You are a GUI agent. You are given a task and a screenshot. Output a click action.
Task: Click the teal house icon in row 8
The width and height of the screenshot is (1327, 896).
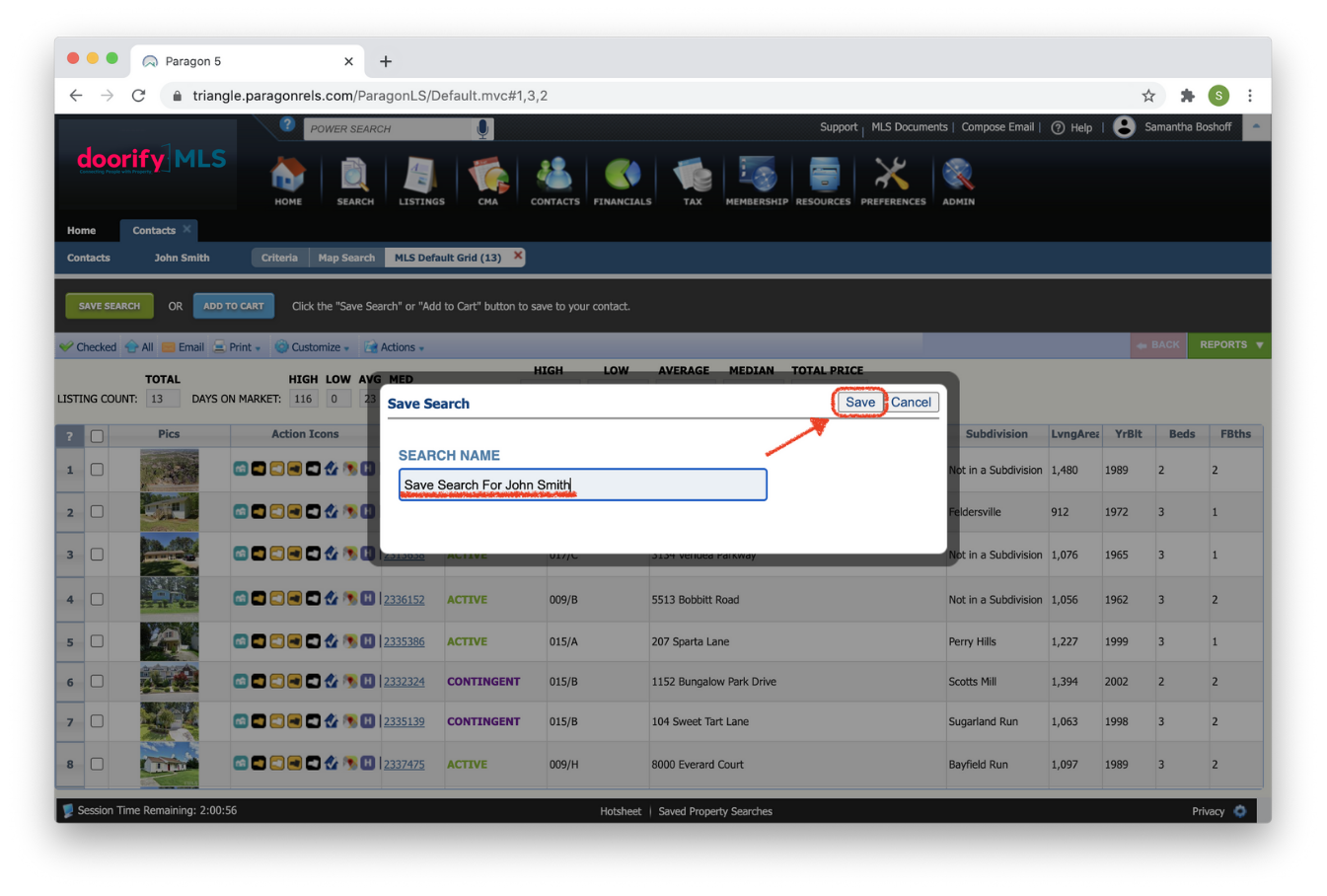tap(241, 763)
